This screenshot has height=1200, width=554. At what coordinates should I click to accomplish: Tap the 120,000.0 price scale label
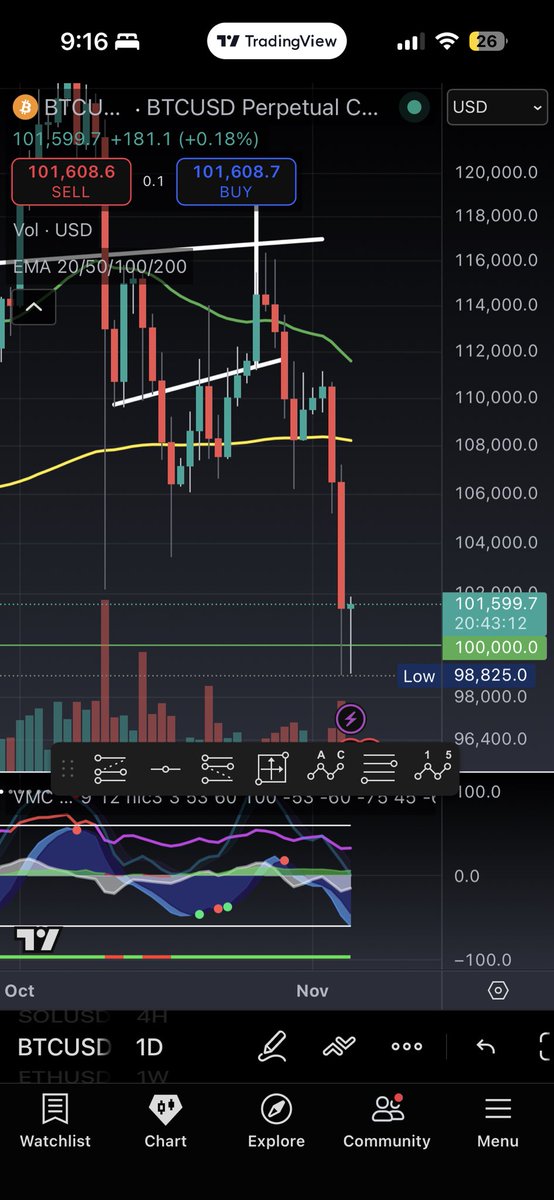[497, 172]
